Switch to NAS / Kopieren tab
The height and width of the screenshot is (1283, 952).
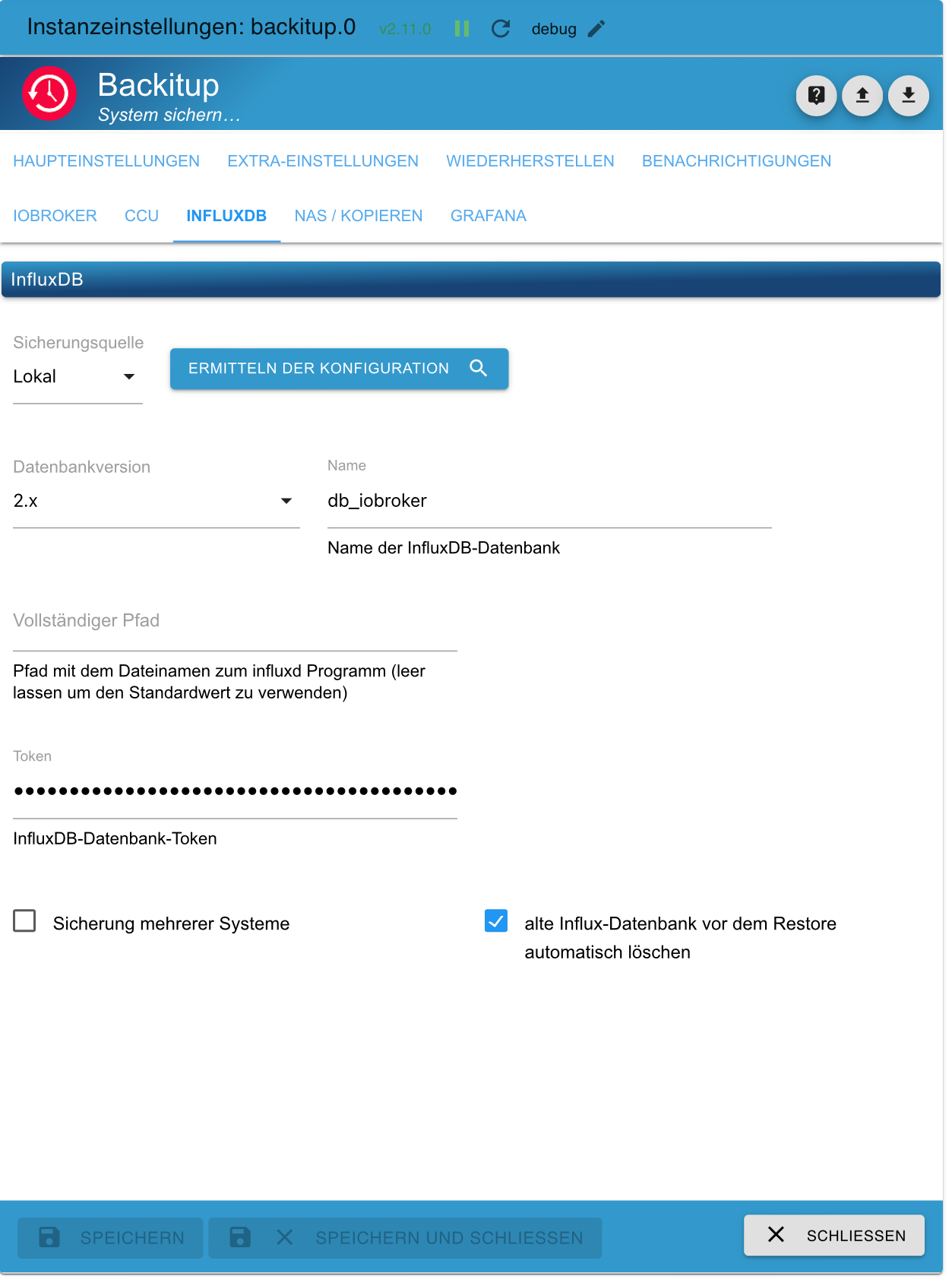[359, 216]
